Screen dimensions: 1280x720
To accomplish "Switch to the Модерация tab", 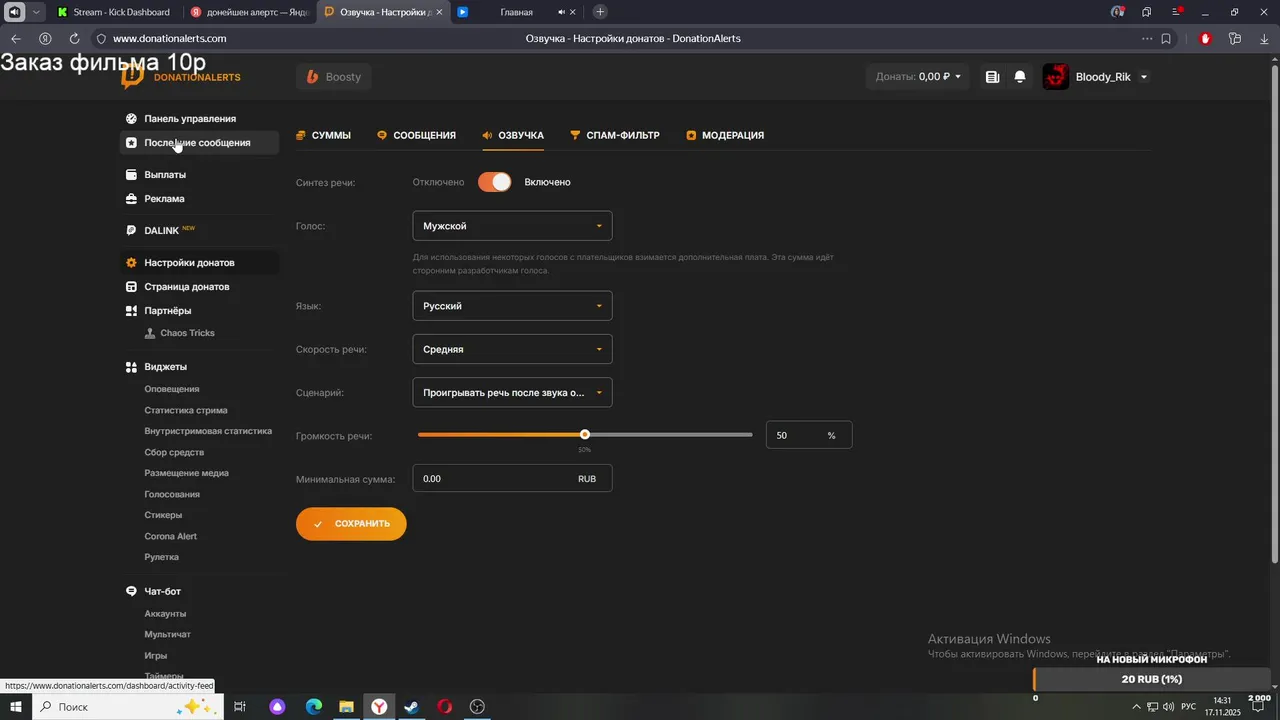I will coord(725,135).
